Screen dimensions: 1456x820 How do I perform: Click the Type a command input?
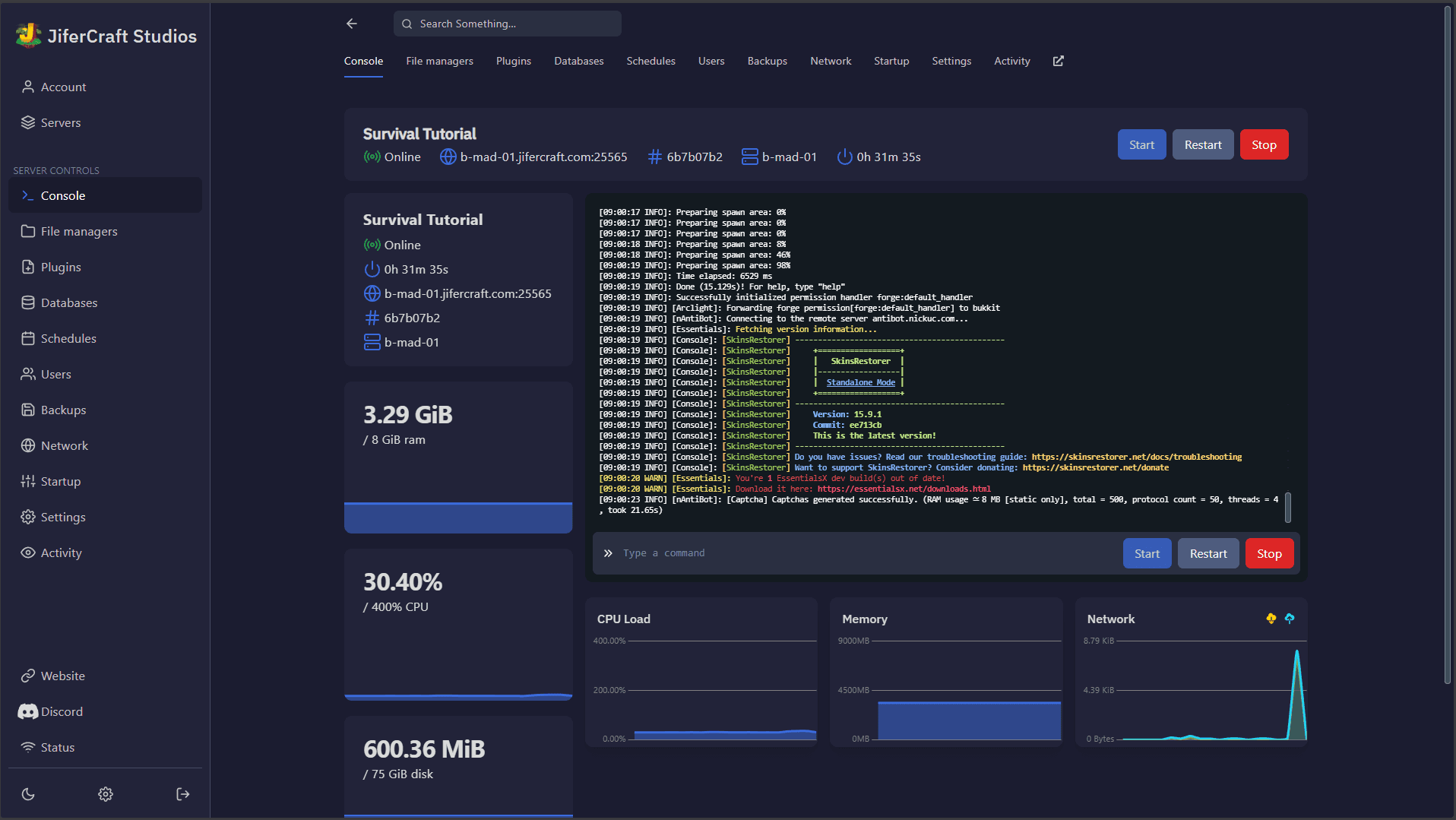[x=866, y=553]
